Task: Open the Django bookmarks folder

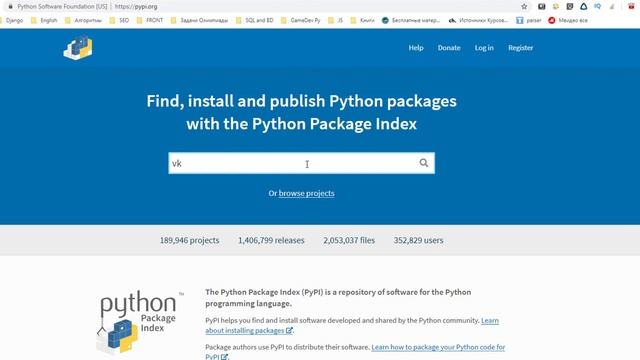Action: point(11,20)
